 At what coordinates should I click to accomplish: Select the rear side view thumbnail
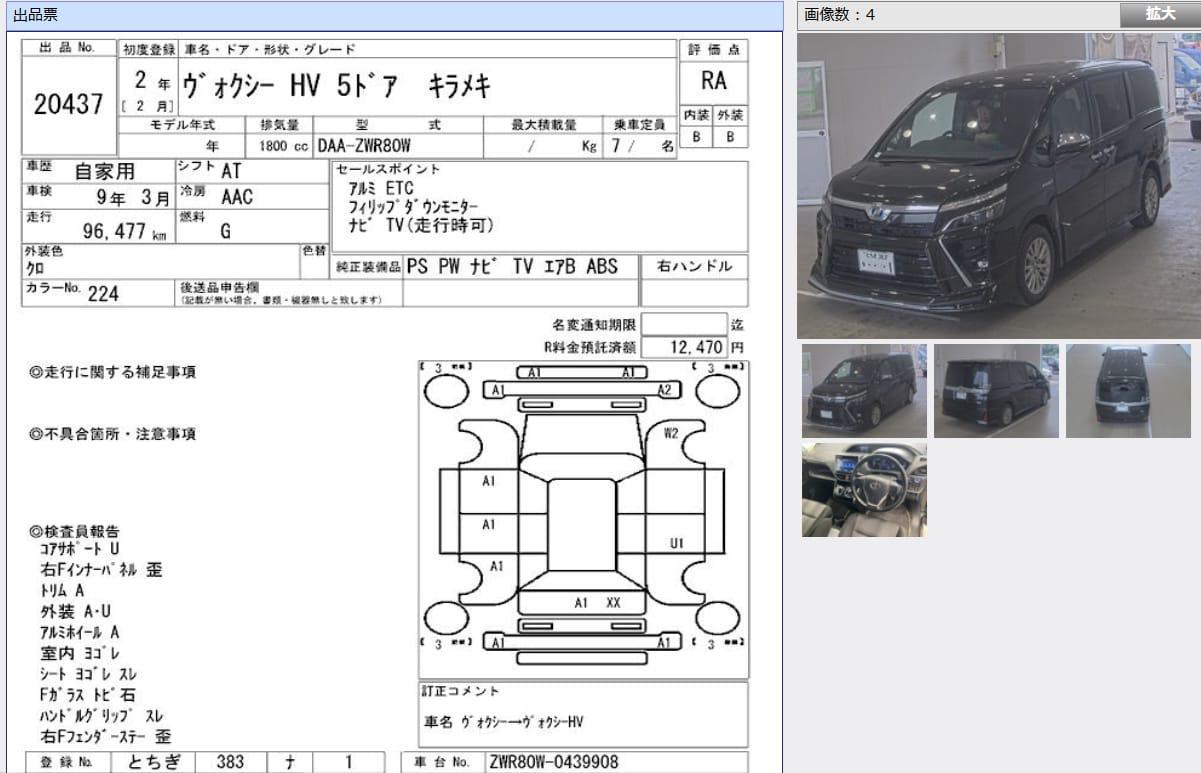(996, 391)
